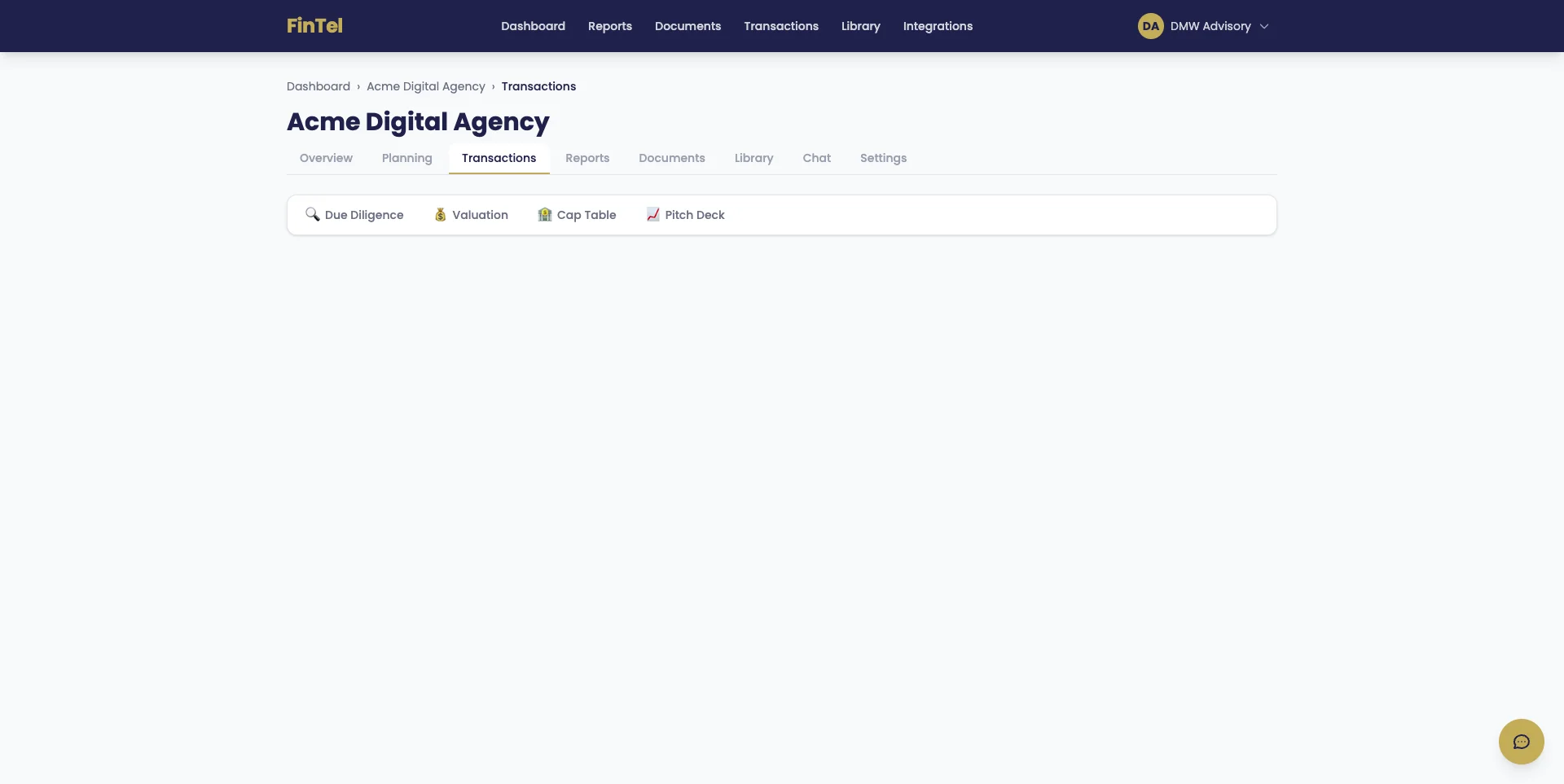
Task: Click the FinTel logo
Action: click(x=314, y=26)
